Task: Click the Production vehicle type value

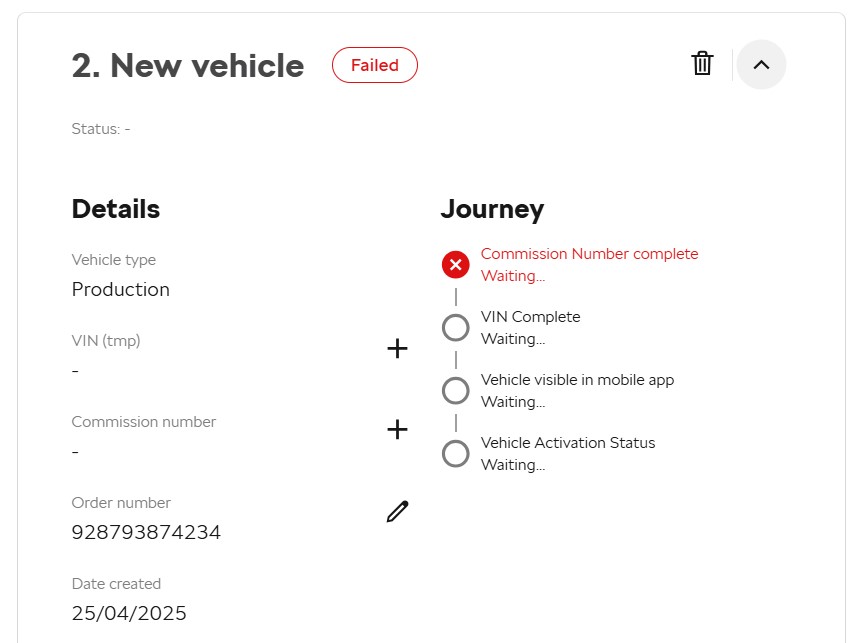Action: click(120, 289)
